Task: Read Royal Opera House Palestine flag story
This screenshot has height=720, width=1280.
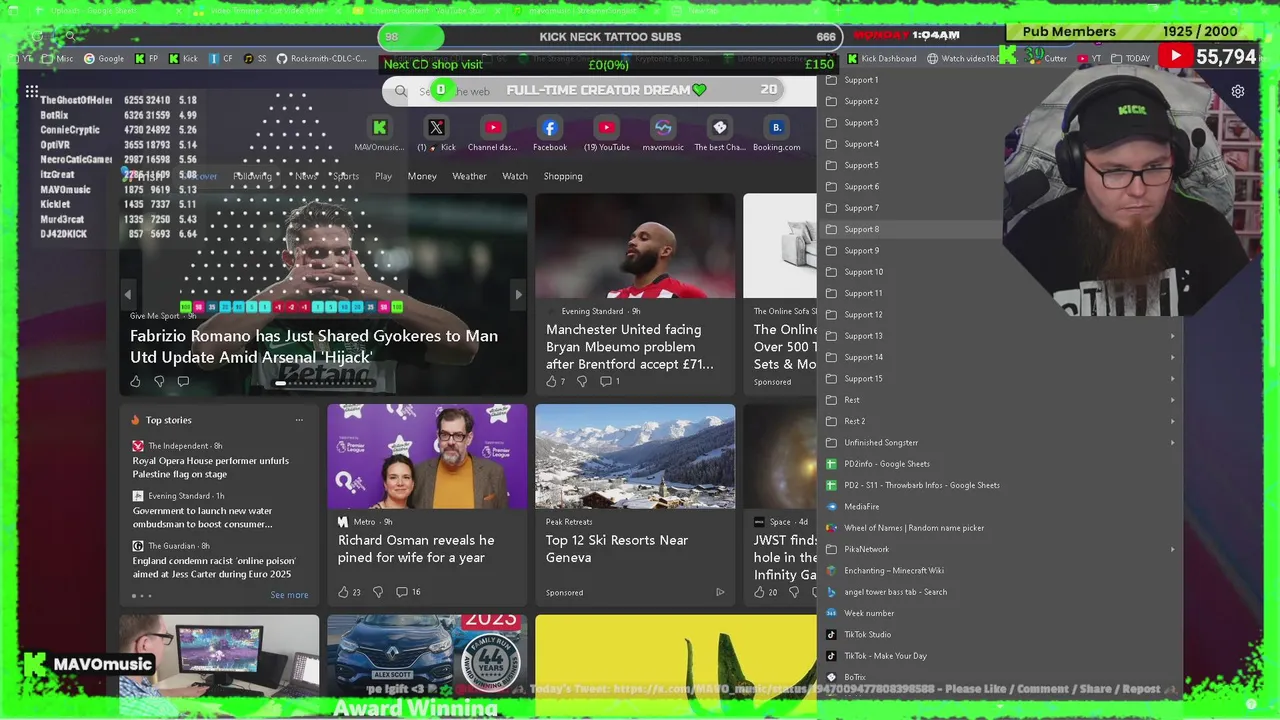Action: click(211, 467)
